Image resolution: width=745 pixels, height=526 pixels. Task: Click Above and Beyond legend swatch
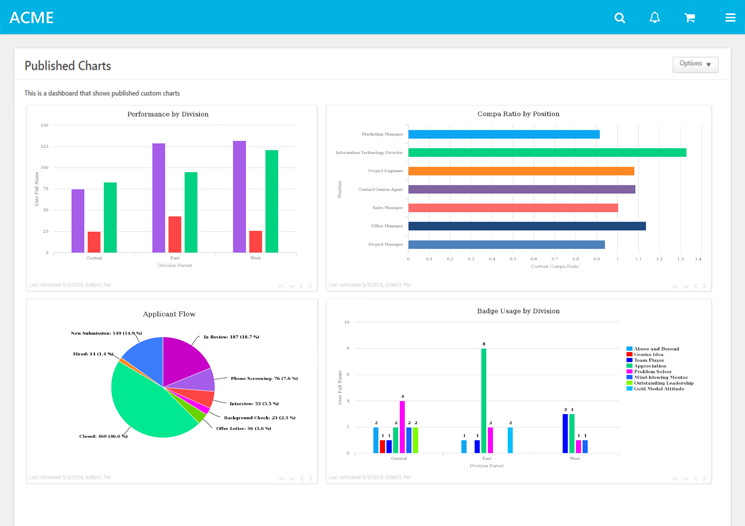(x=629, y=349)
